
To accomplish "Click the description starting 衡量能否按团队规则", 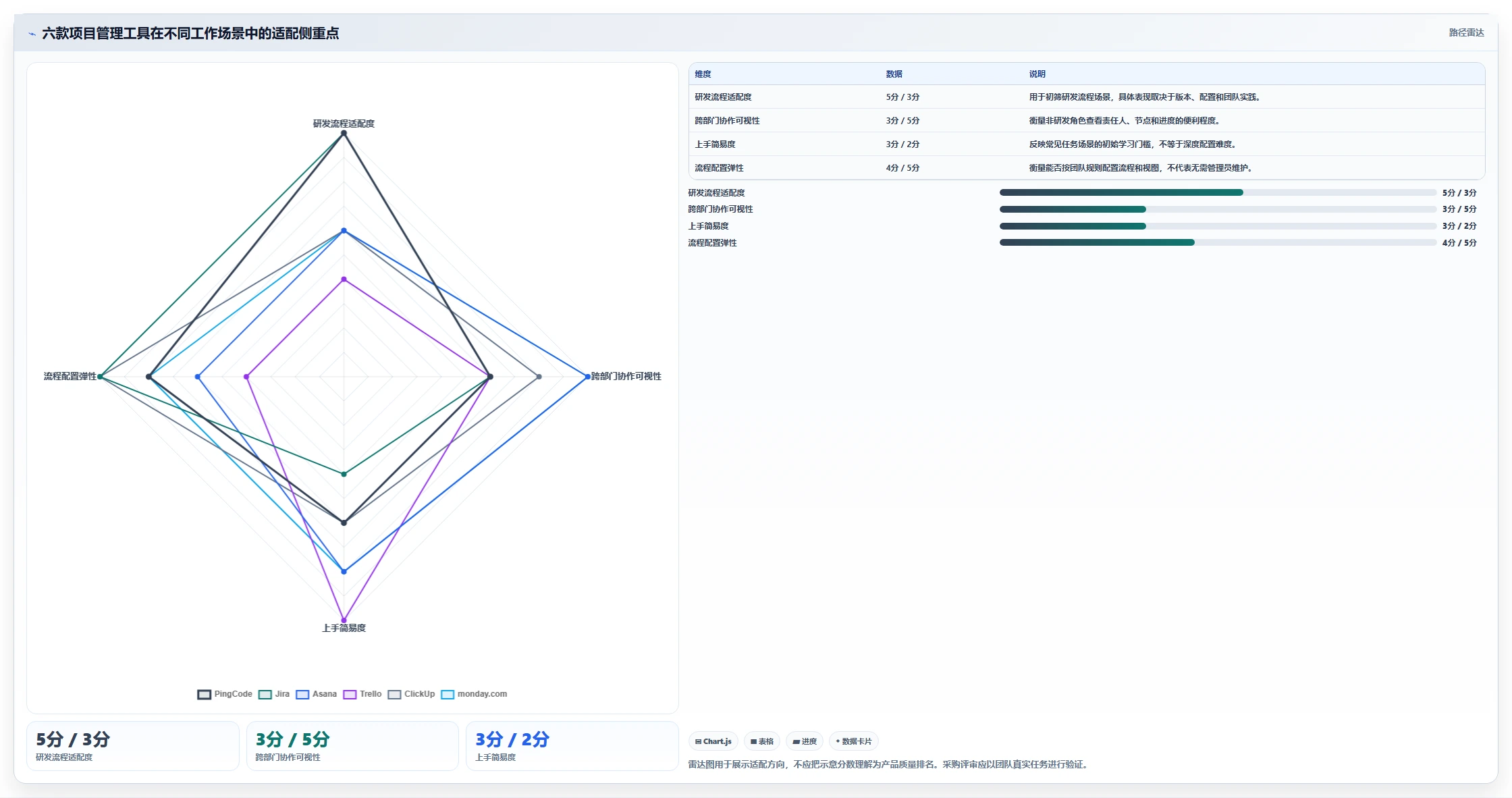I will (x=1141, y=168).
